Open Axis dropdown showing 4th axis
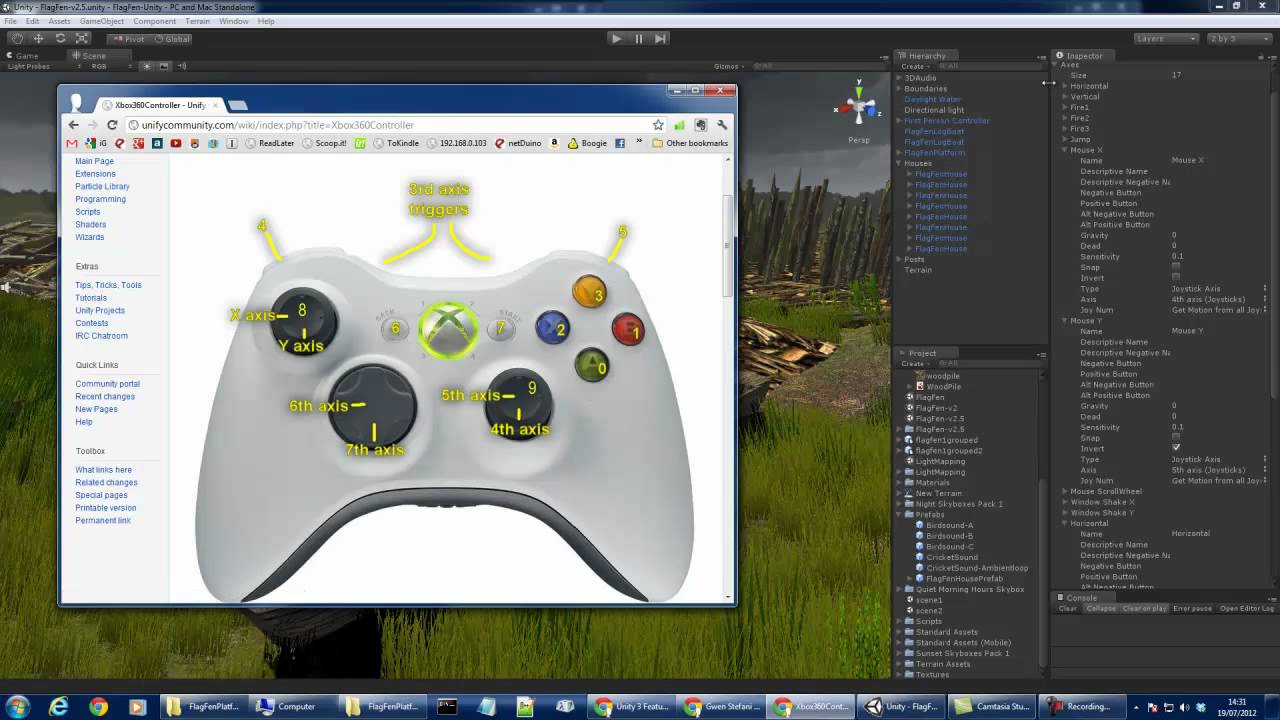The image size is (1280, 720). point(1221,299)
